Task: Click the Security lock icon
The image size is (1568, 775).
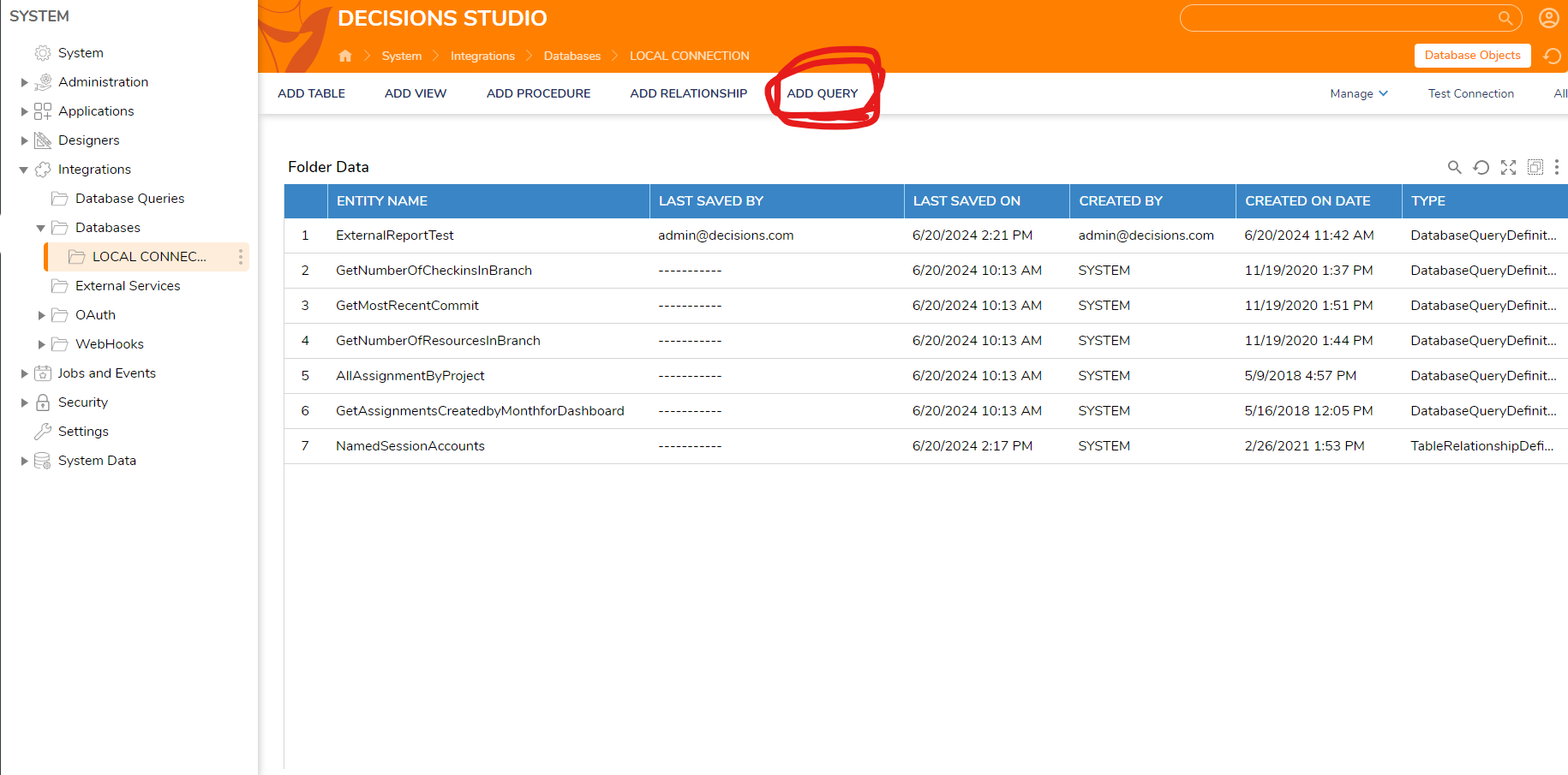Action: pyautogui.click(x=43, y=402)
